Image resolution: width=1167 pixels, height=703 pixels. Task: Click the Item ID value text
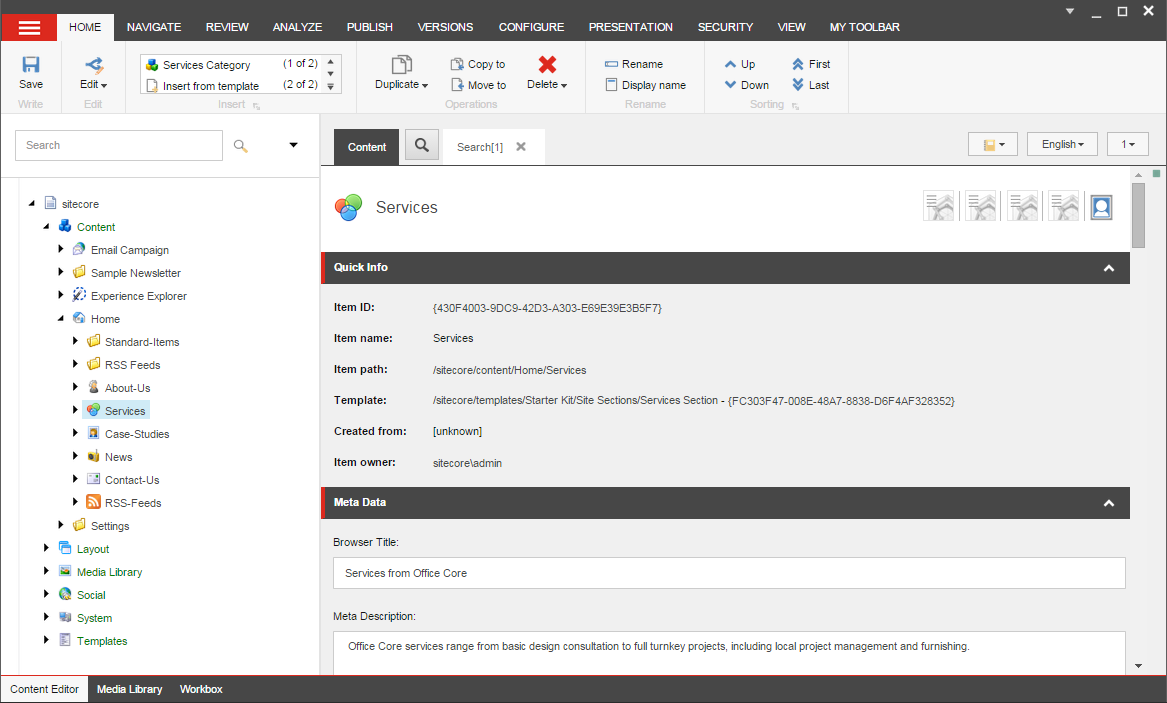click(547, 307)
